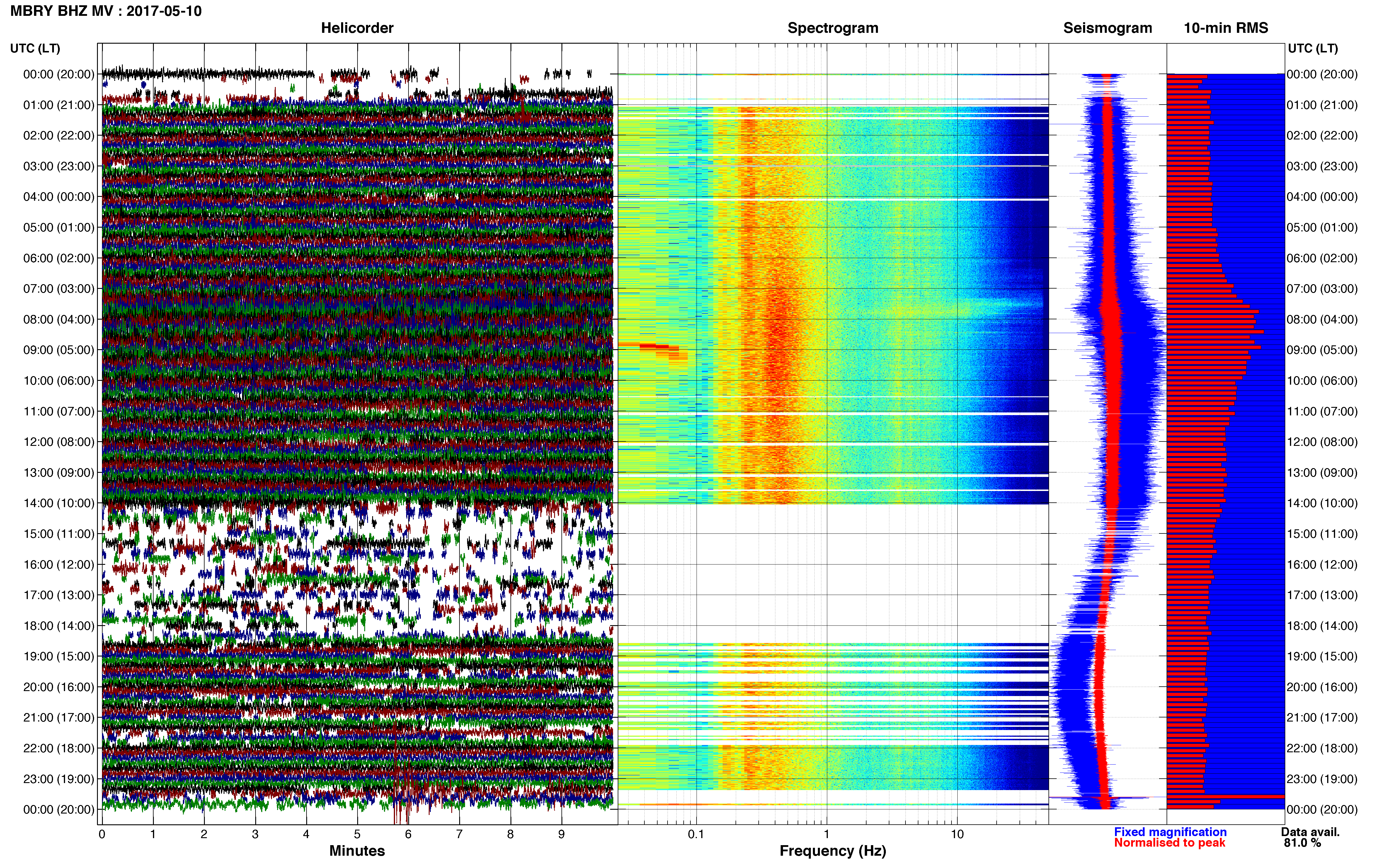The height and width of the screenshot is (868, 1389).
Task: Select the 'Spectrogram' panel heading
Action: point(833,28)
